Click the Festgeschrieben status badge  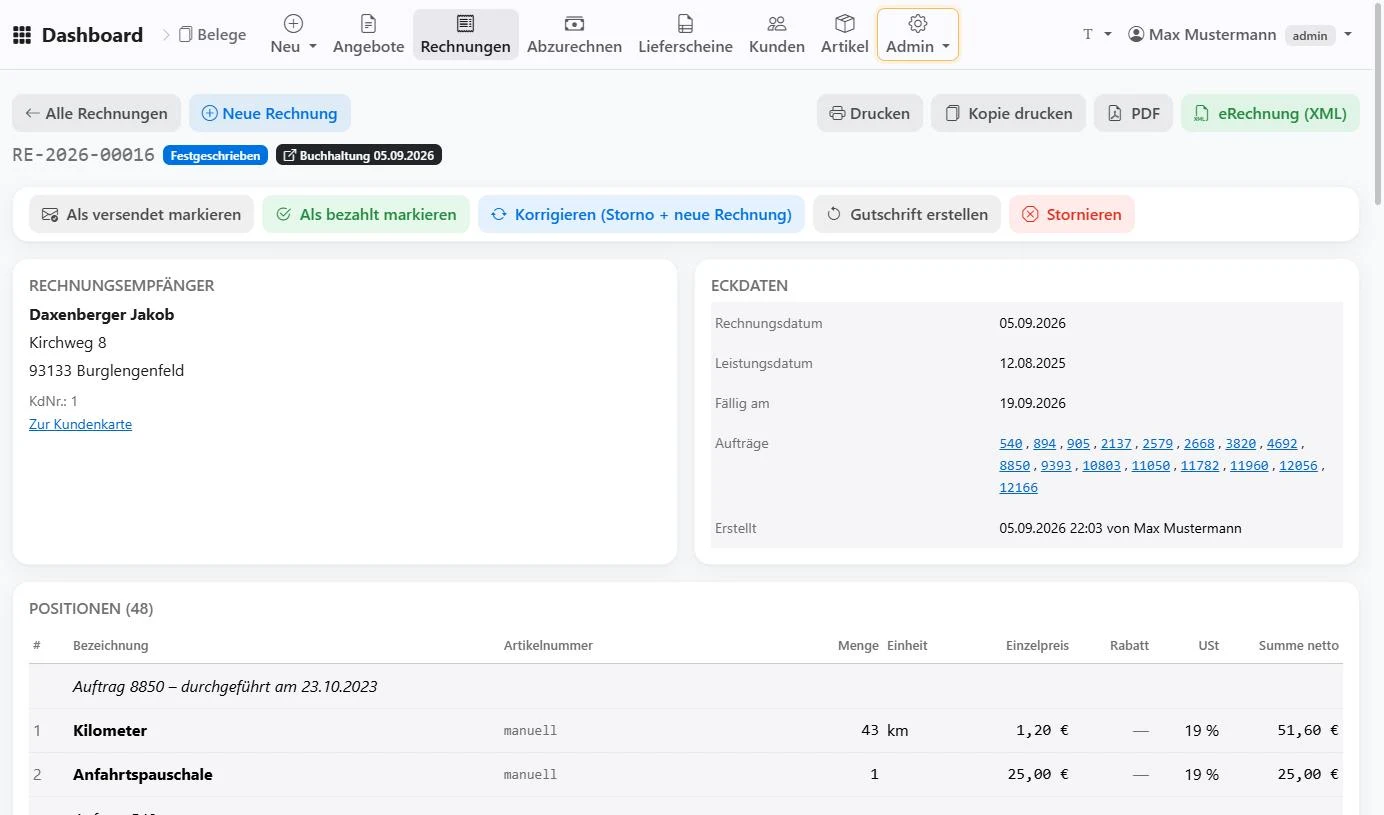(215, 155)
